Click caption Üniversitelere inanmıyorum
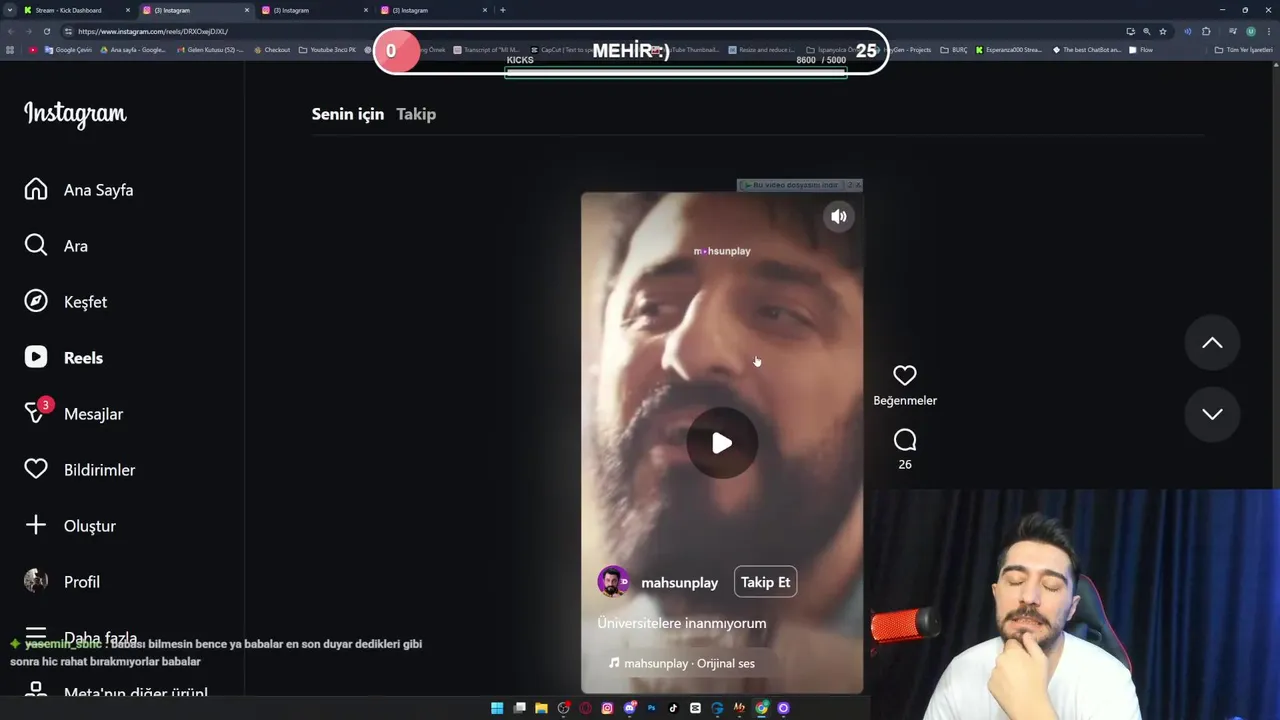This screenshot has height=720, width=1280. tap(682, 623)
